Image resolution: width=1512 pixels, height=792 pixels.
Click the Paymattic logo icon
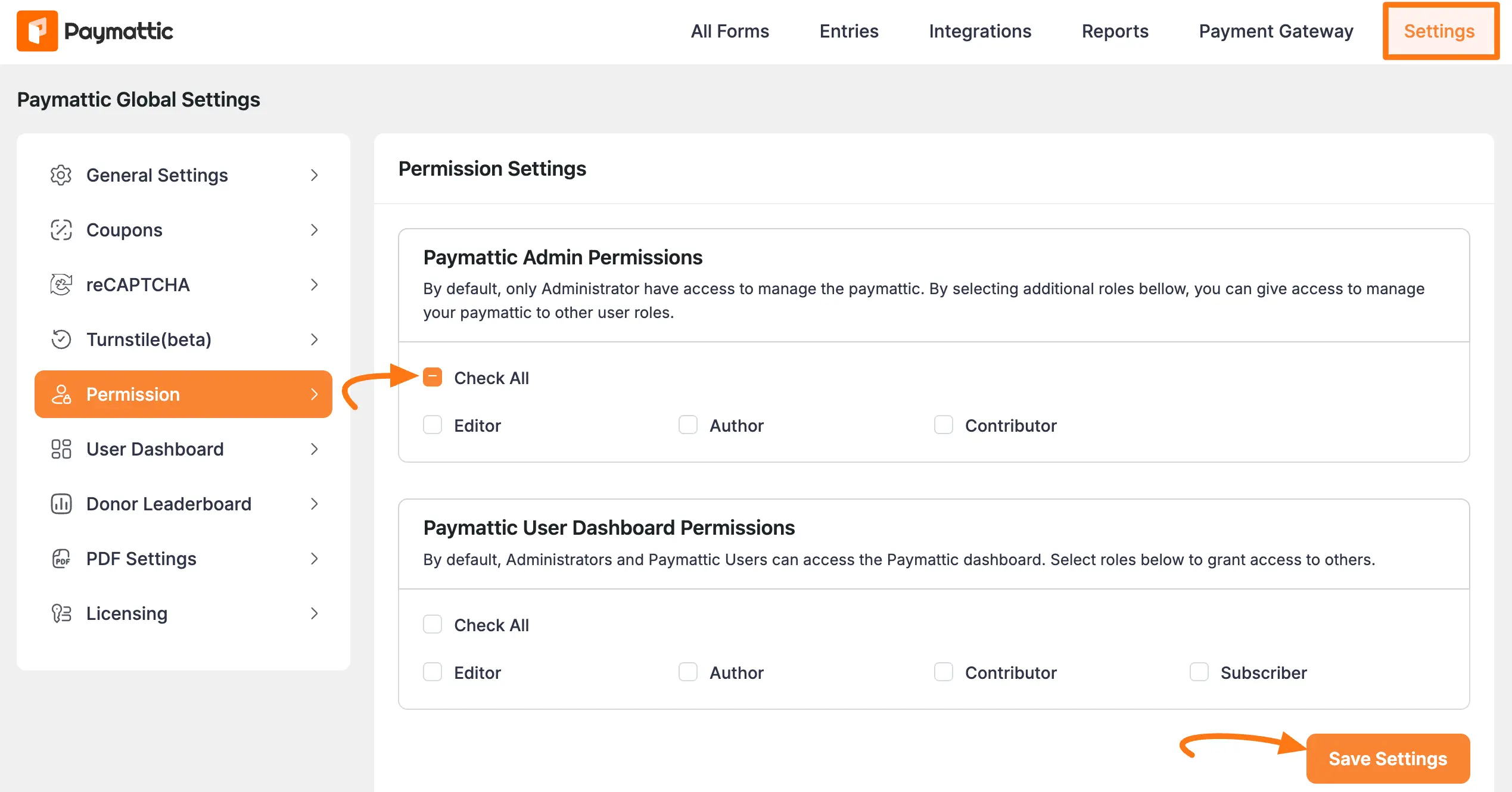[37, 31]
